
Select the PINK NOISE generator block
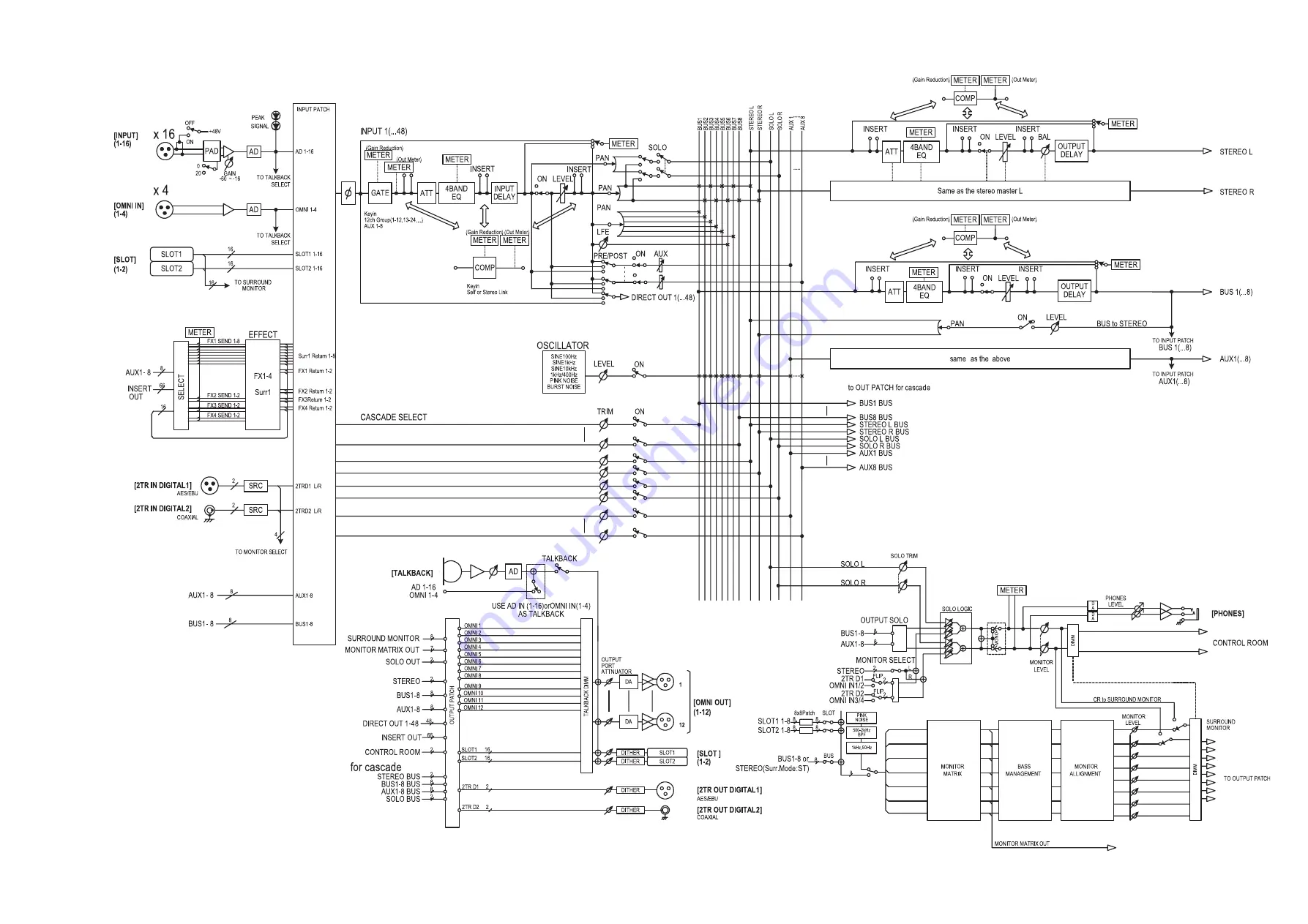pyautogui.click(x=862, y=718)
